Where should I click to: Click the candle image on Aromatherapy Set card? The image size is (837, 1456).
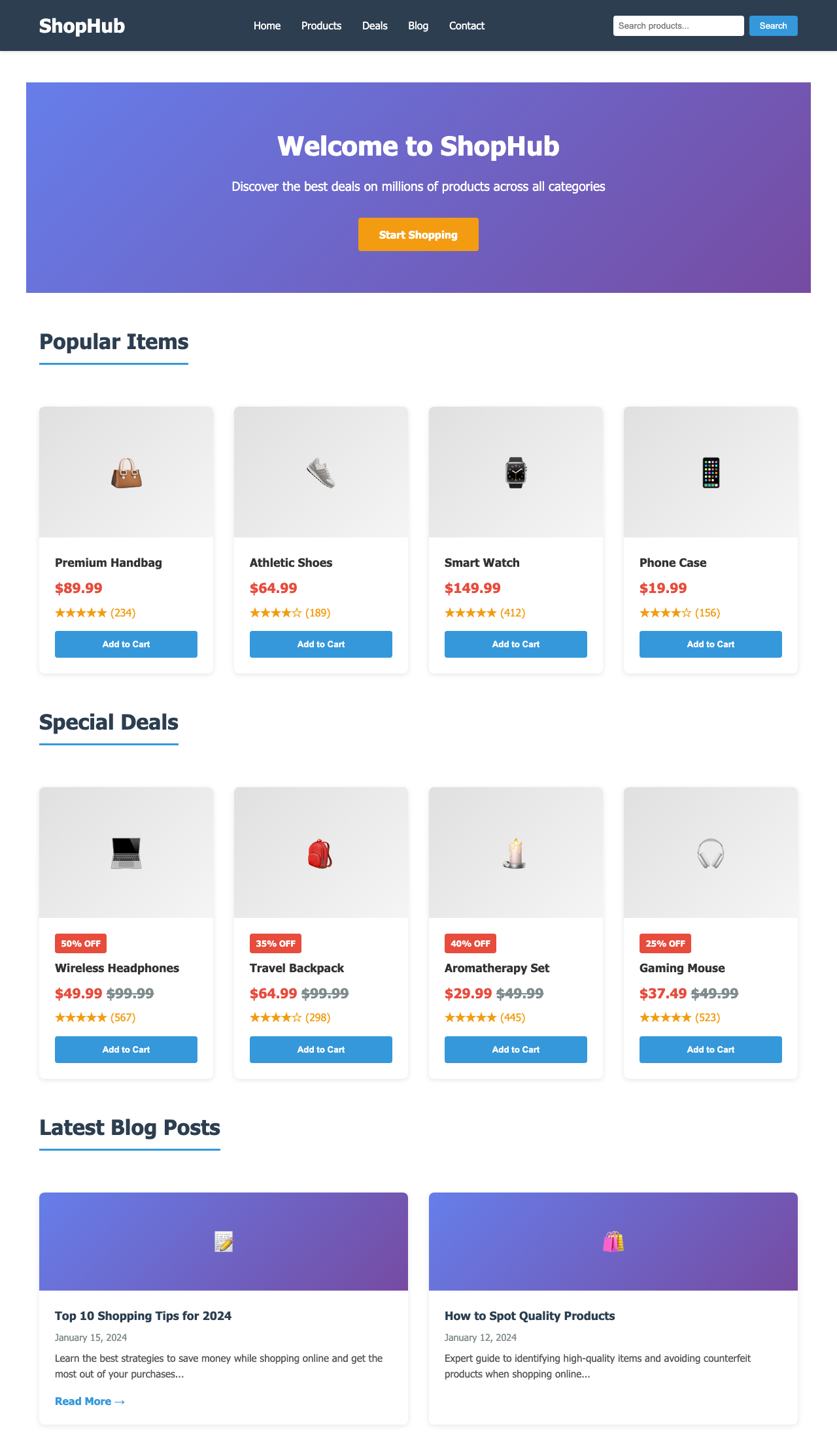point(515,851)
